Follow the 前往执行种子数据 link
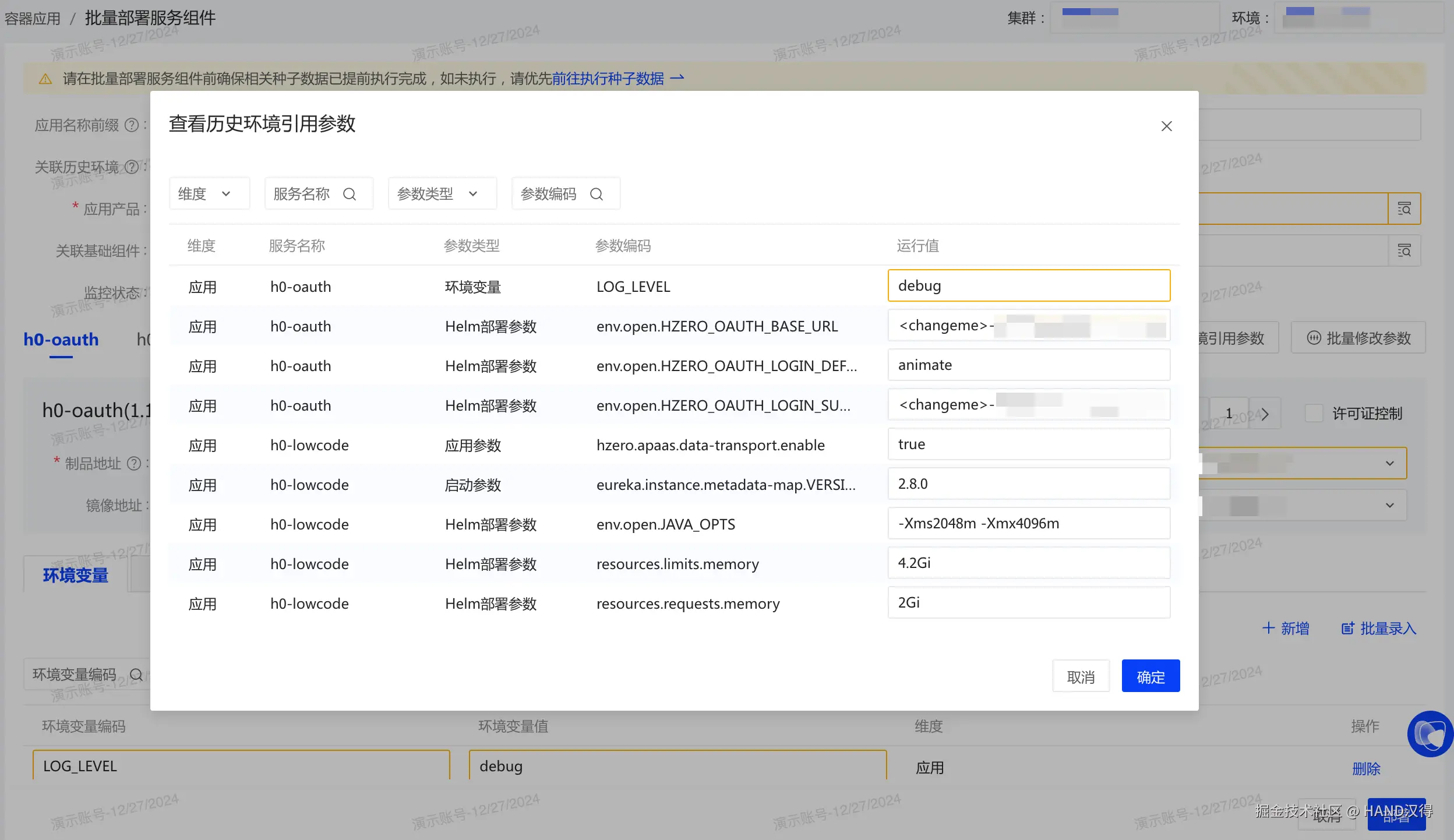This screenshot has height=840, width=1454. (608, 79)
